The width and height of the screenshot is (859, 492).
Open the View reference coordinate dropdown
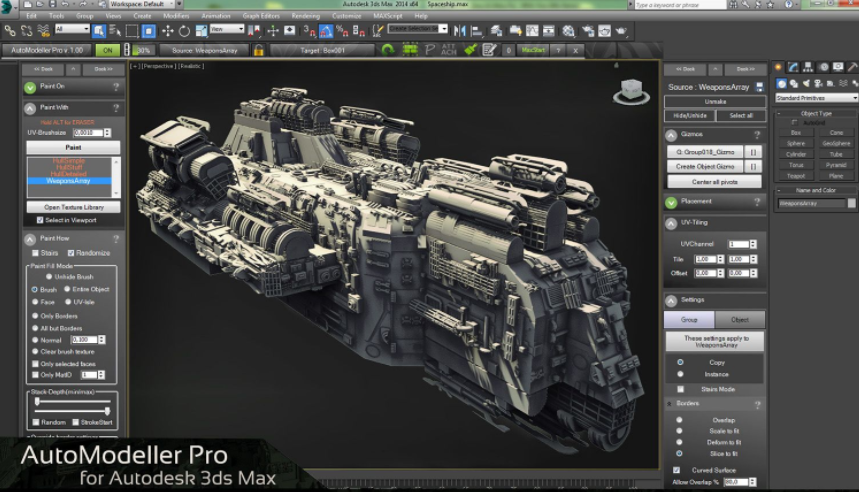point(227,28)
